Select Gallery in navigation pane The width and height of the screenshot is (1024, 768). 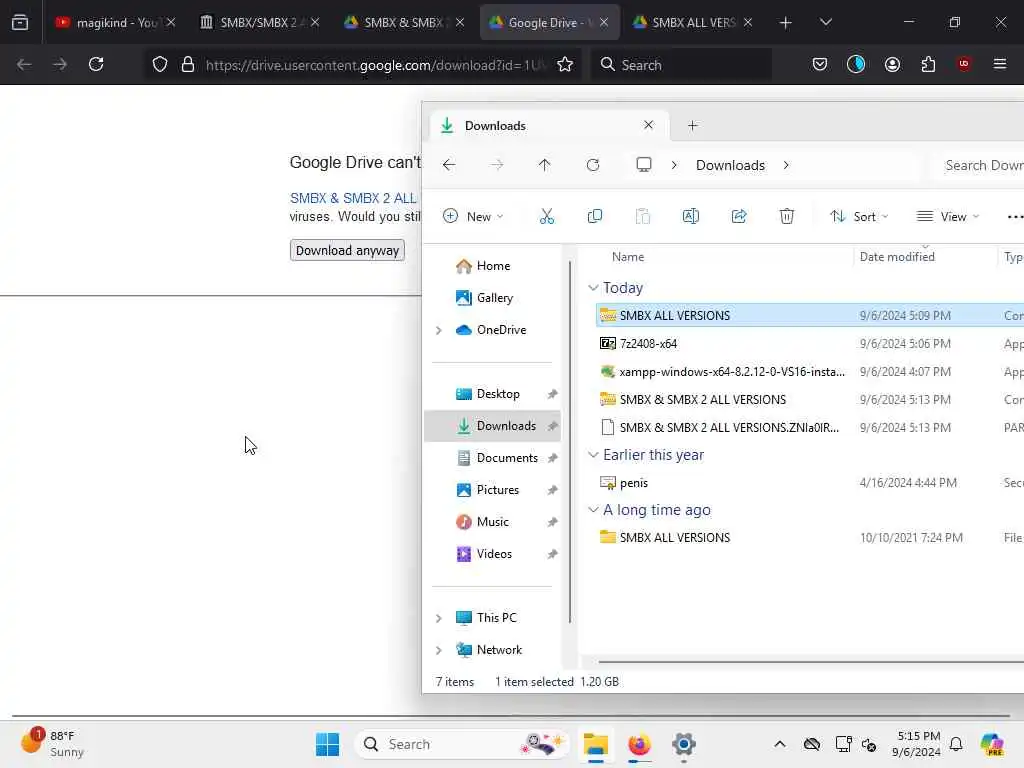(x=494, y=298)
